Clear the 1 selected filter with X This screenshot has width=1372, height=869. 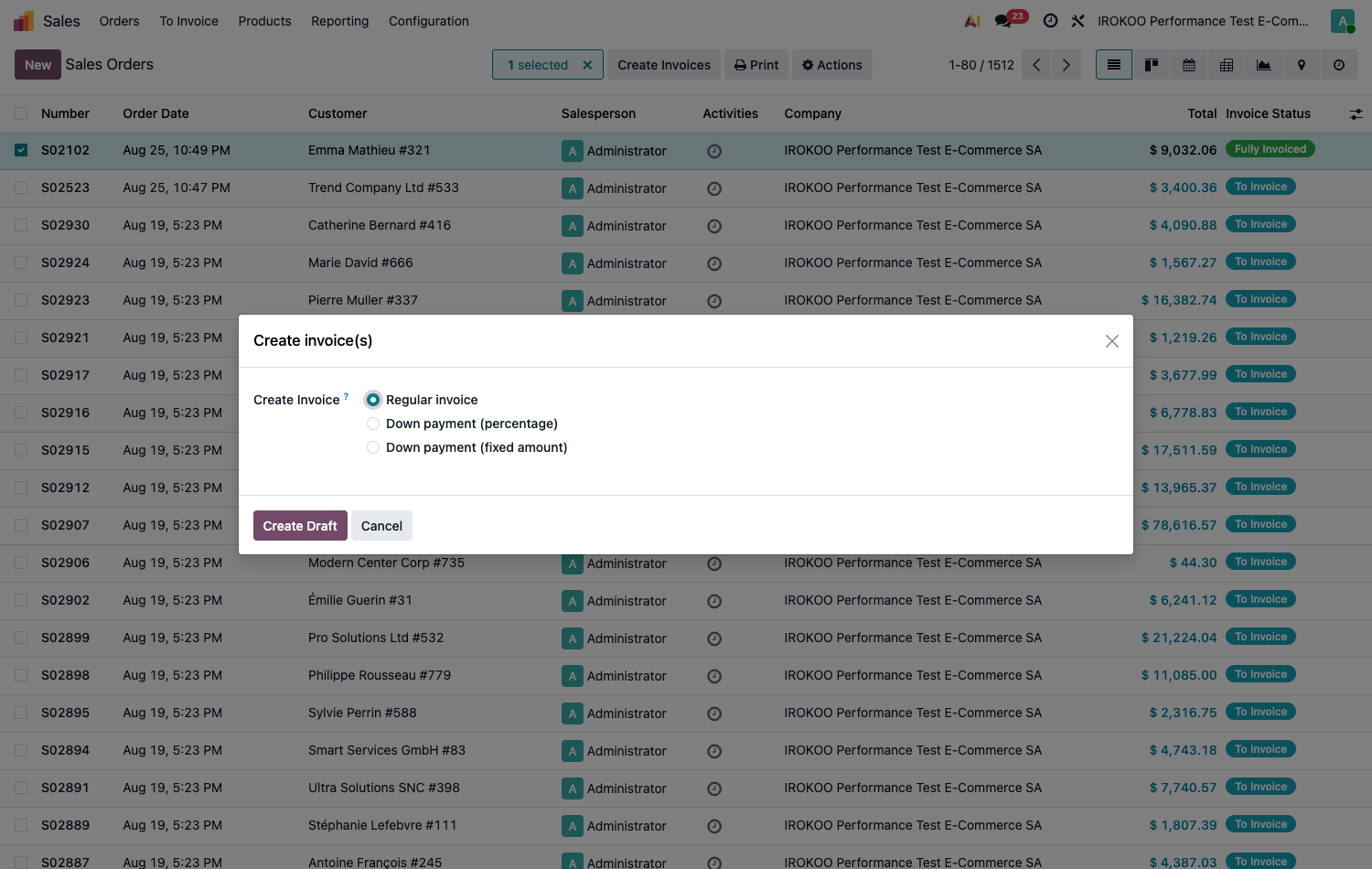click(x=587, y=65)
